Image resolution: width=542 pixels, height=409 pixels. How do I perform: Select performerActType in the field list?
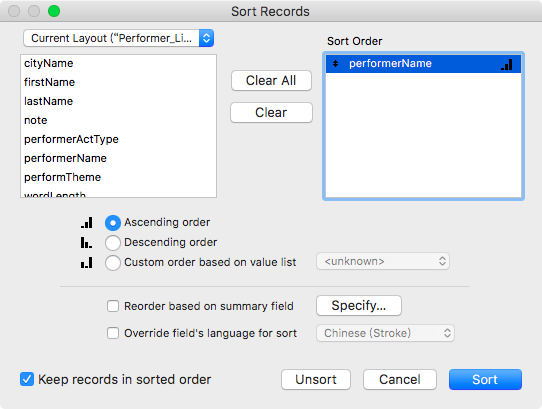119,139
